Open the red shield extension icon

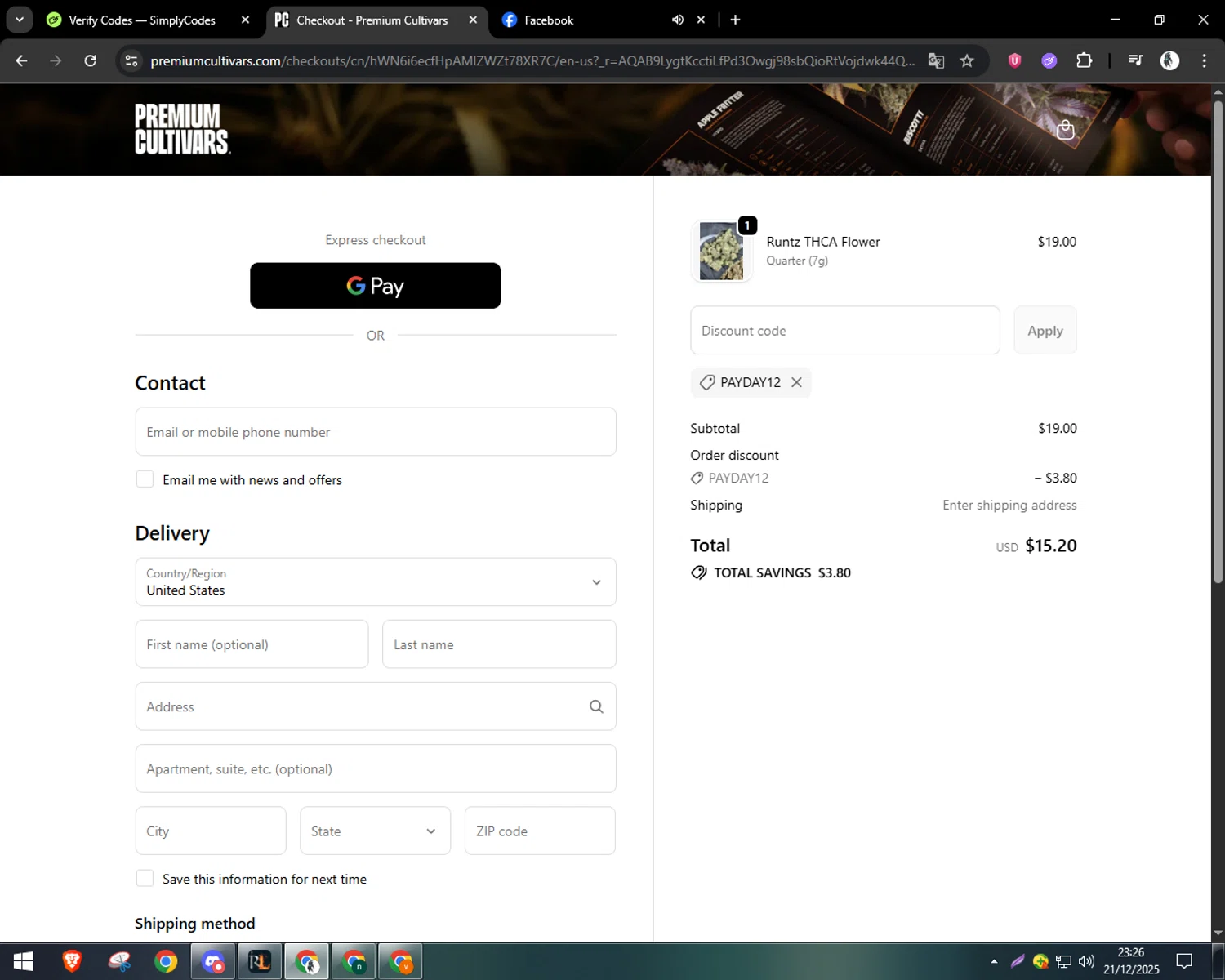click(1014, 60)
